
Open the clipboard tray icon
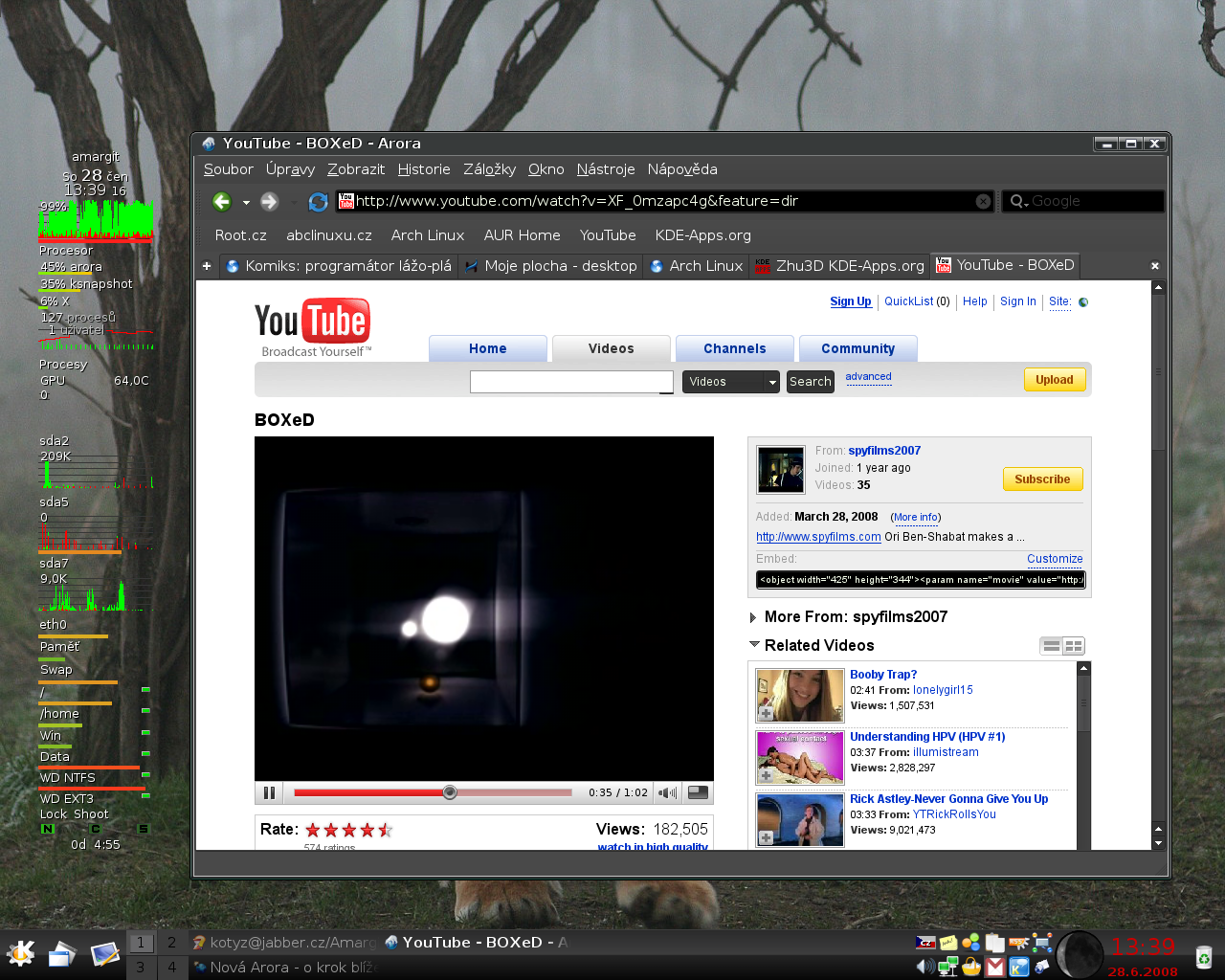point(995,943)
